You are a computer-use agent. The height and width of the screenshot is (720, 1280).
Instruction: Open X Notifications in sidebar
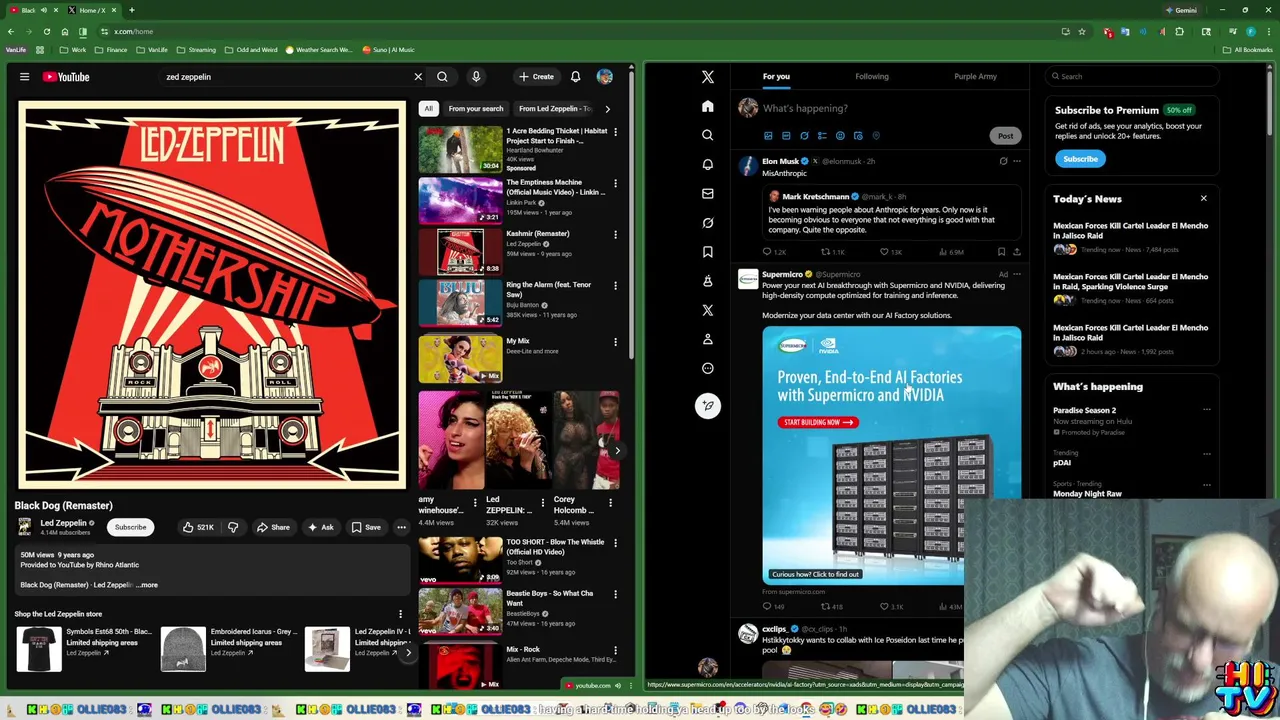pos(707,164)
